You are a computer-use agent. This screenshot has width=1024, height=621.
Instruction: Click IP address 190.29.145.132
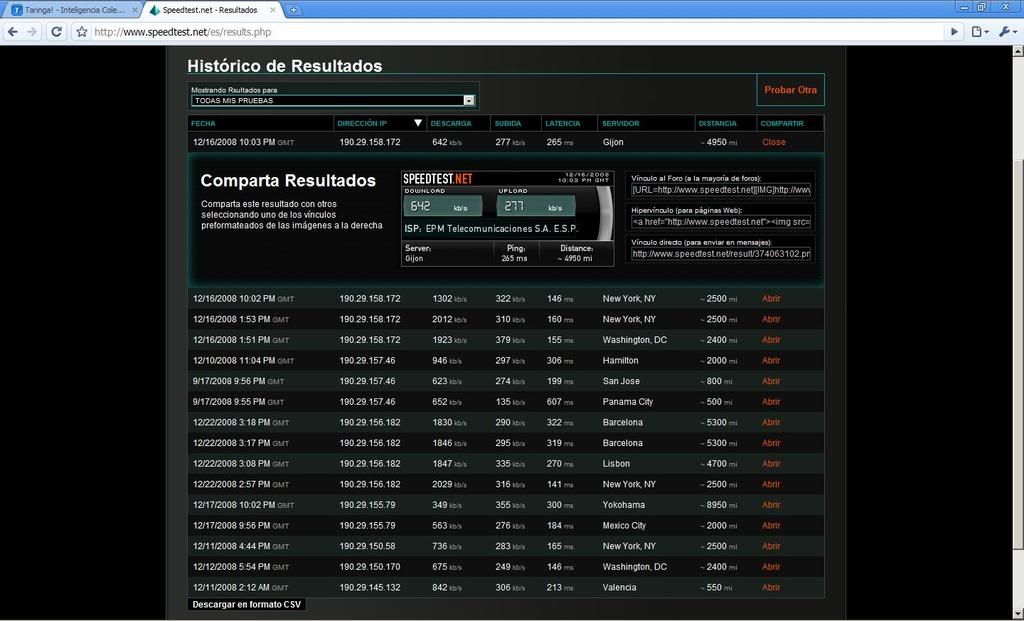[x=370, y=587]
